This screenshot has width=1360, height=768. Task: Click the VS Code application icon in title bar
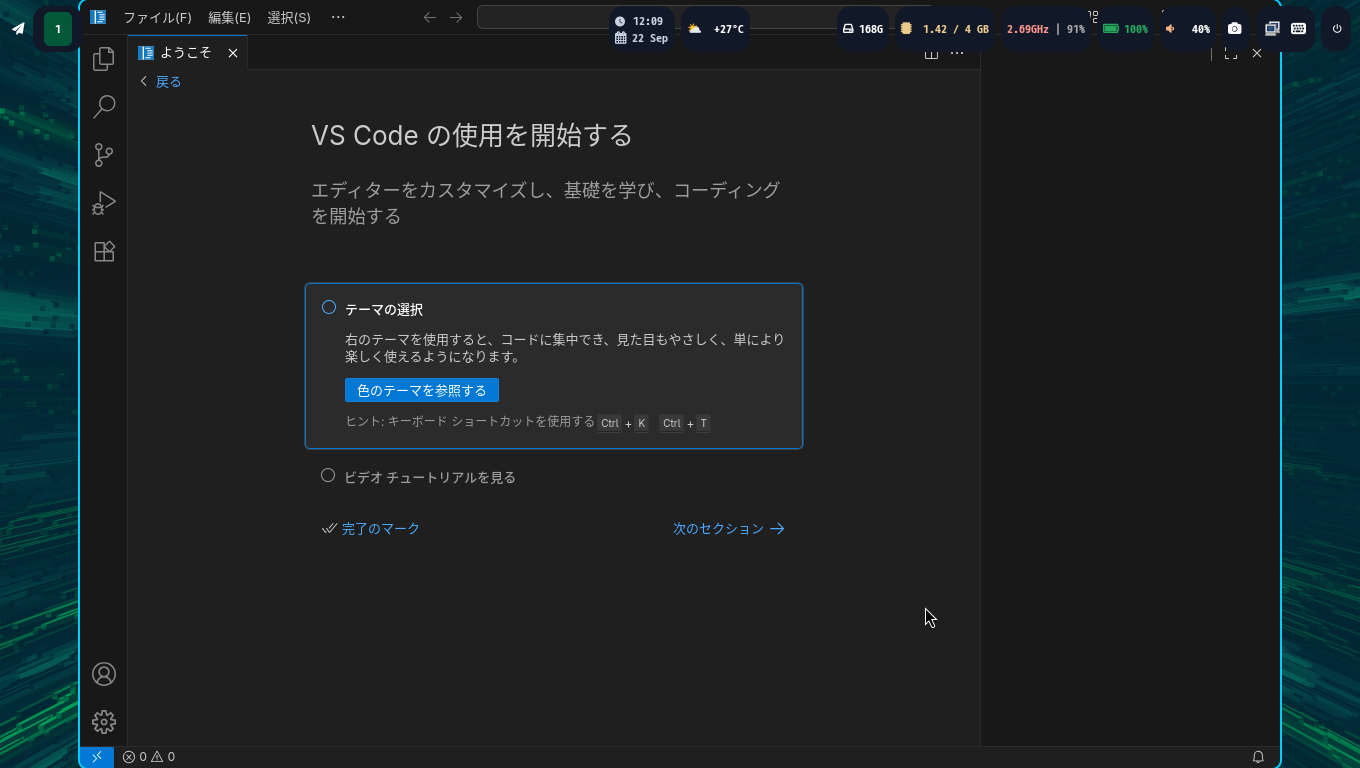click(98, 17)
